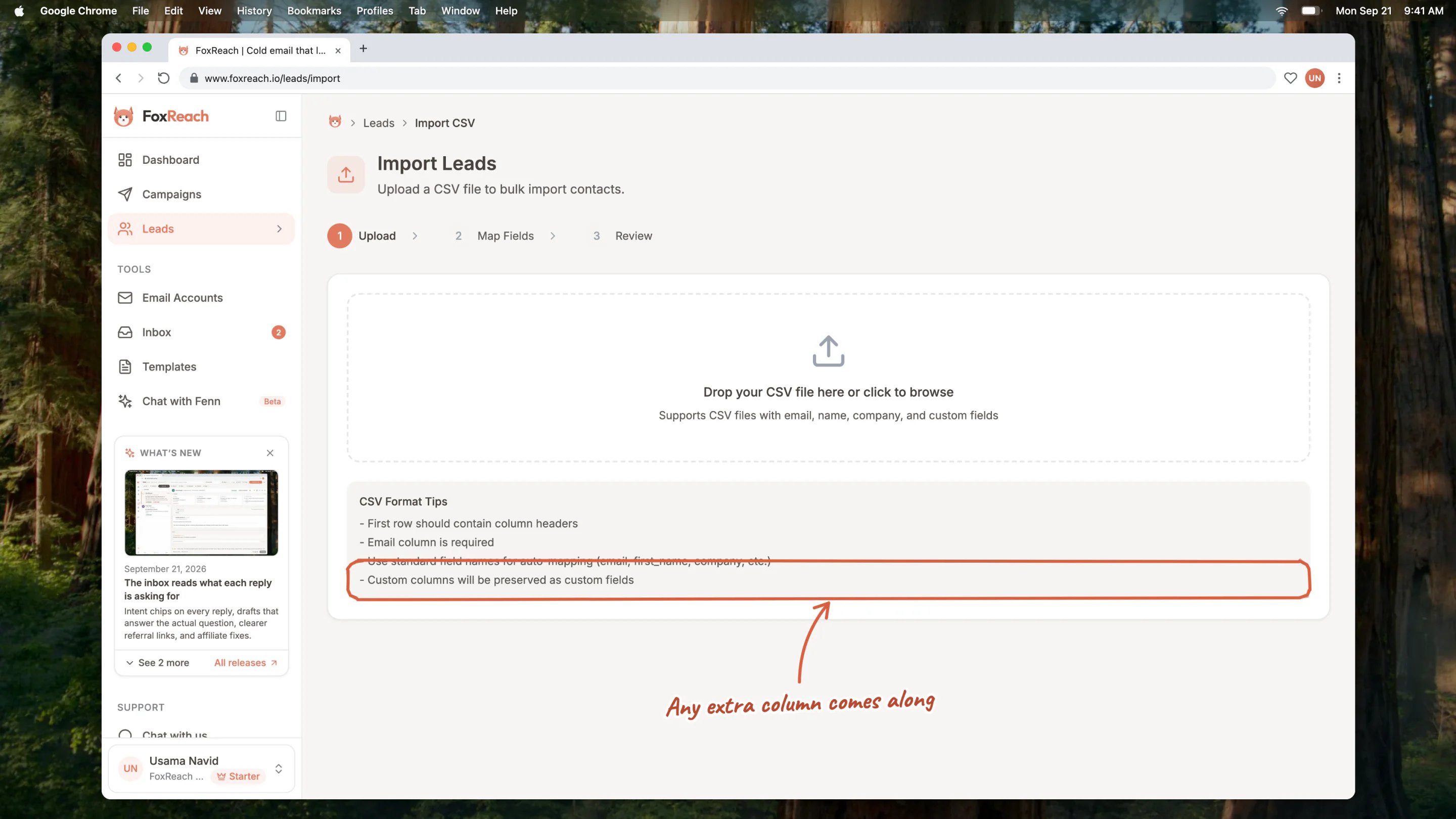Screen dimensions: 1456x819
Task: Click the battery status icon
Action: coord(1311,11)
